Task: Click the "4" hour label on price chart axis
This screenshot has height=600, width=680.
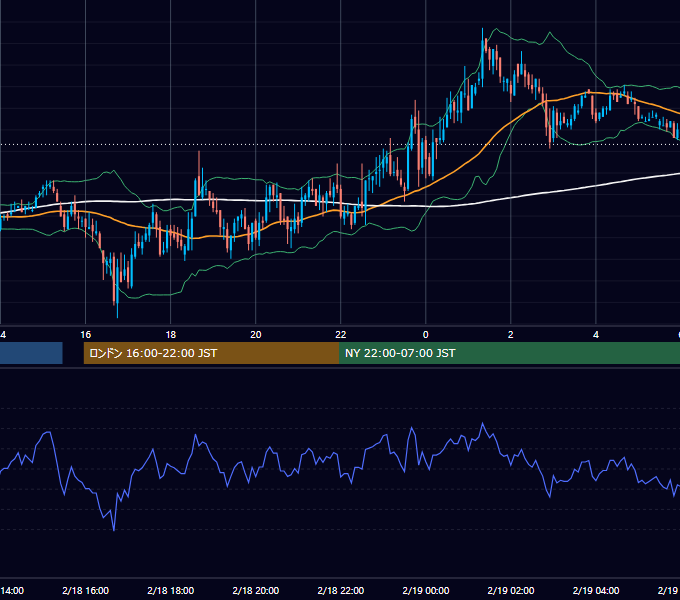Action: pos(595,334)
